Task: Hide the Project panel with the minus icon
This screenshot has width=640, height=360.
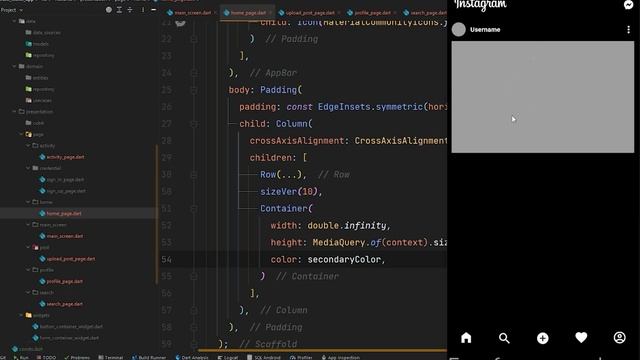Action: tap(153, 10)
